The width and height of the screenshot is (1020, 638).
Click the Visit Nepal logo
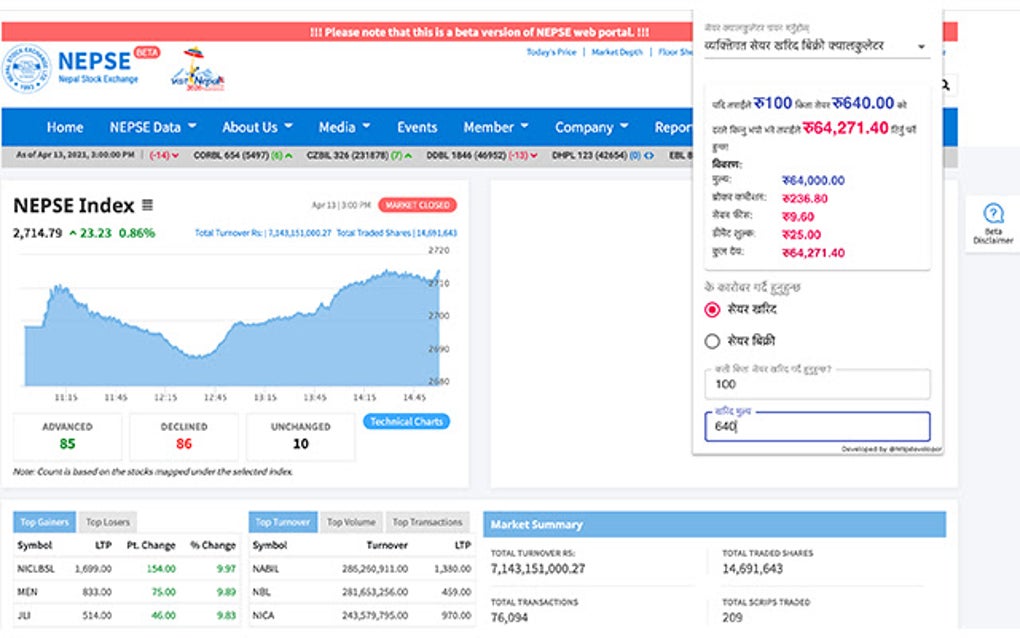pos(197,69)
